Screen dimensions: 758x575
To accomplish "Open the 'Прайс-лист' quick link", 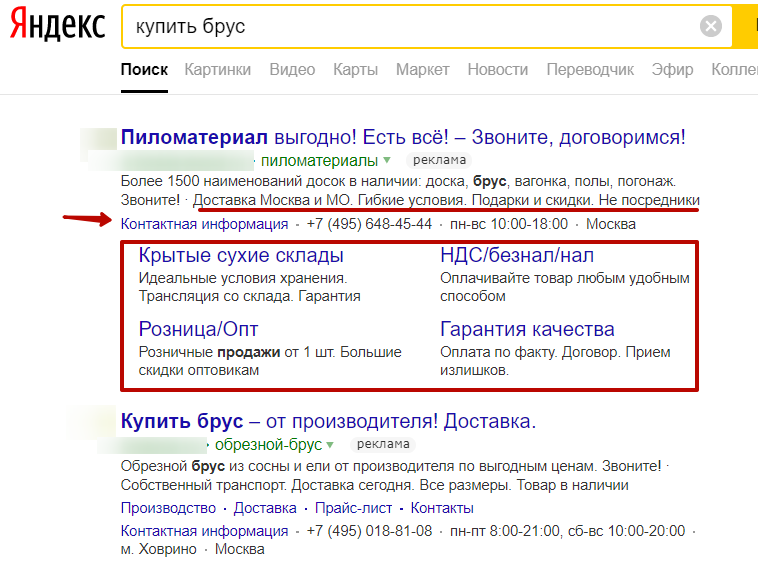I will (x=353, y=508).
